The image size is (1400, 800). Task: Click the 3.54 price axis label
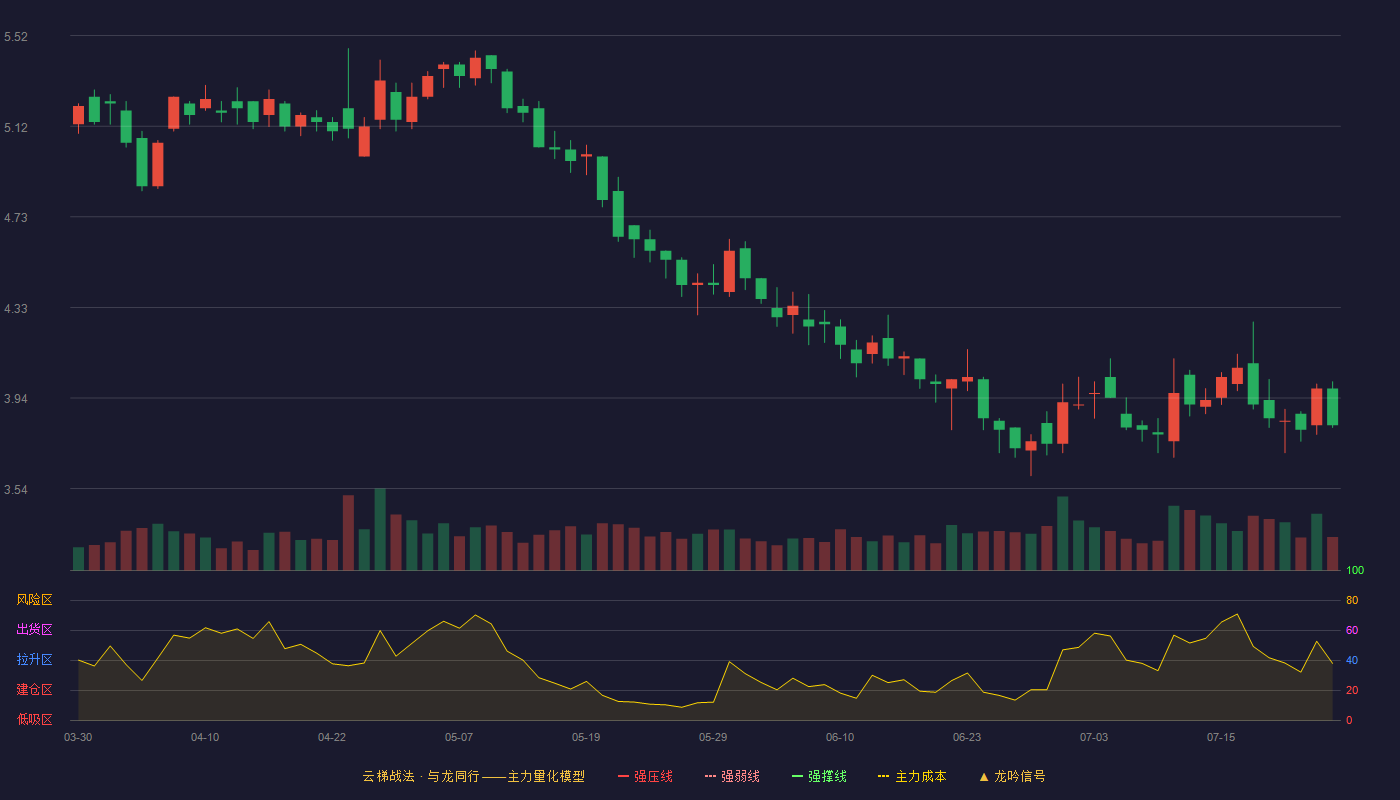[x=16, y=490]
